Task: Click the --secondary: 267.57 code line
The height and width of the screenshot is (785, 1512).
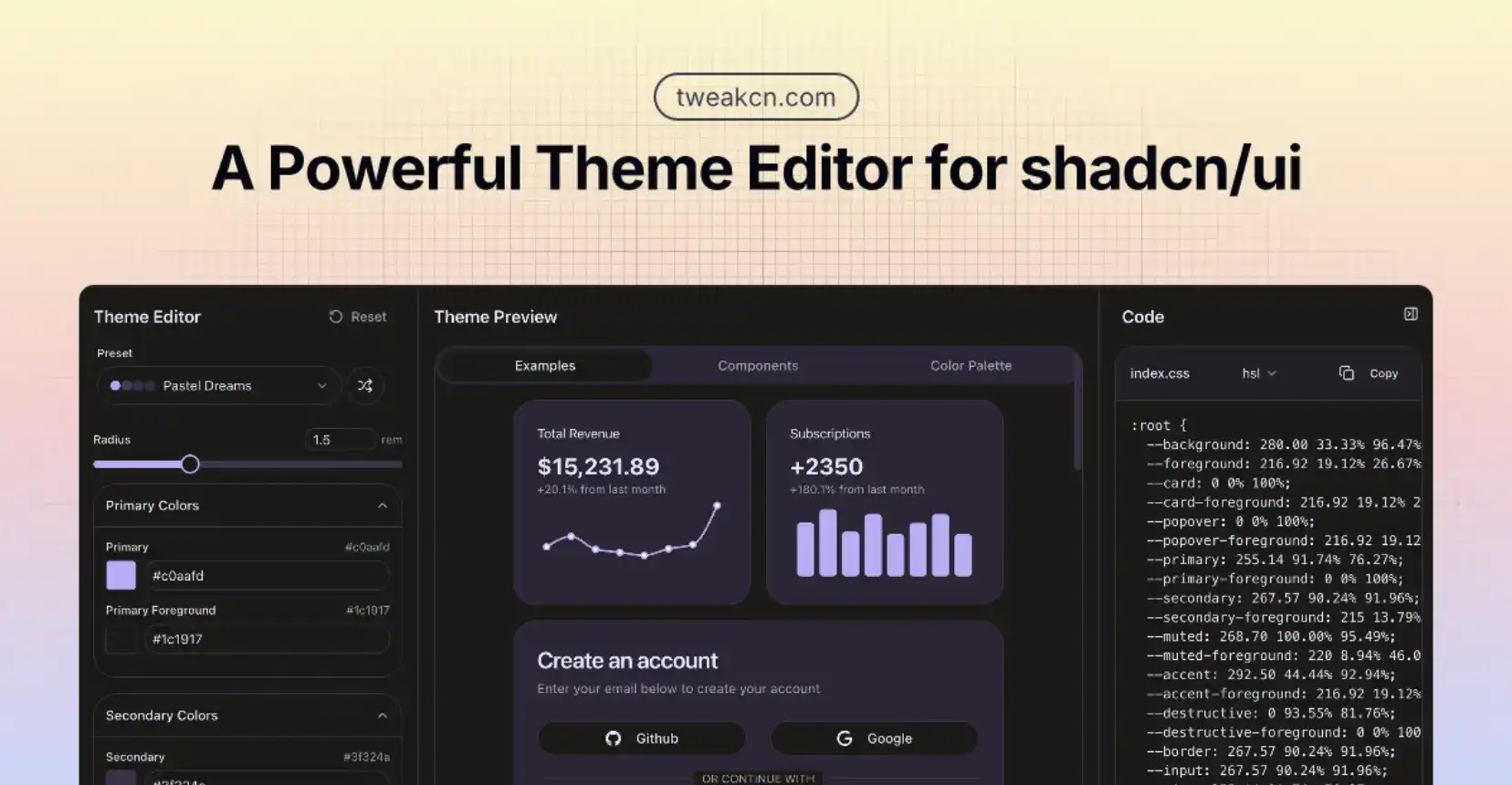Action: click(x=1283, y=598)
